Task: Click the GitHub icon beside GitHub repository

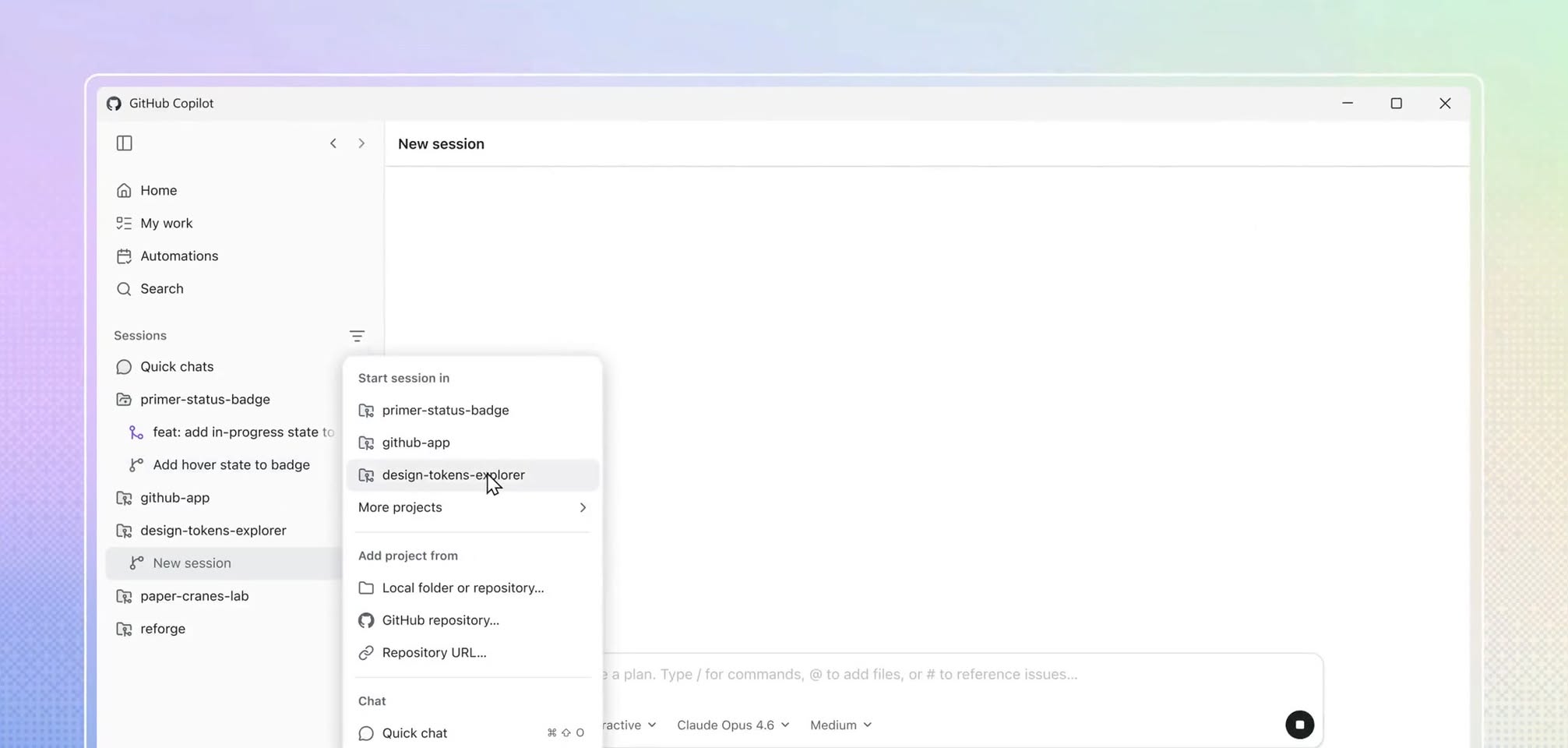Action: click(x=366, y=620)
